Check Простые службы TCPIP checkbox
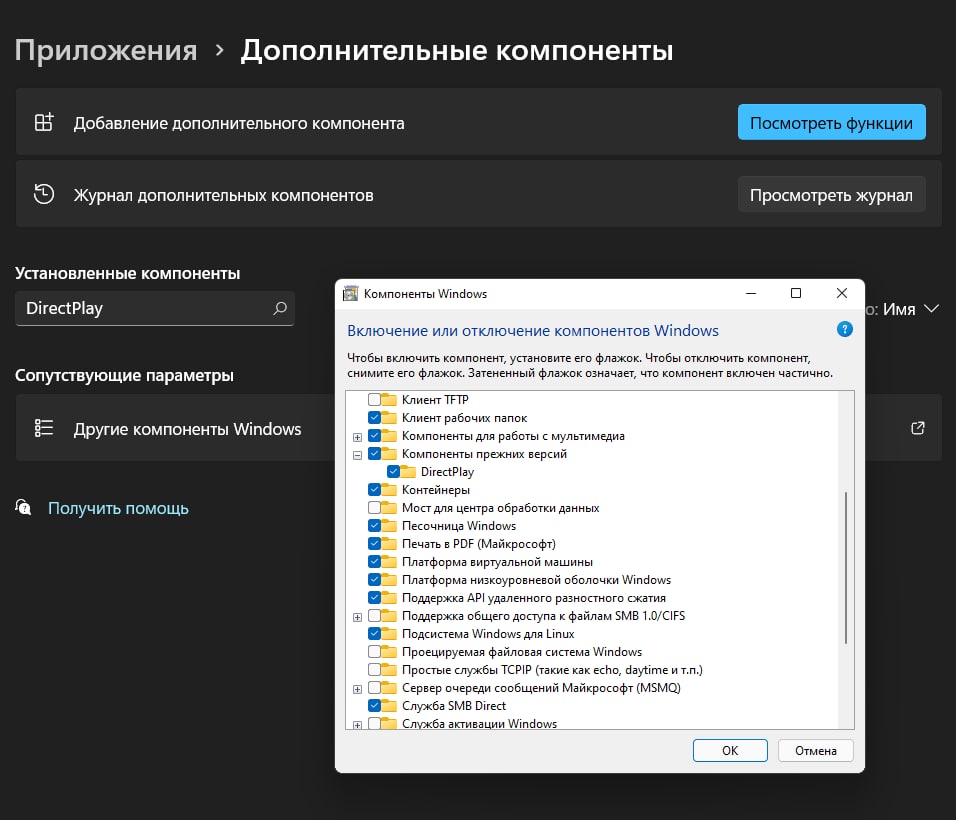This screenshot has width=956, height=820. tap(374, 670)
